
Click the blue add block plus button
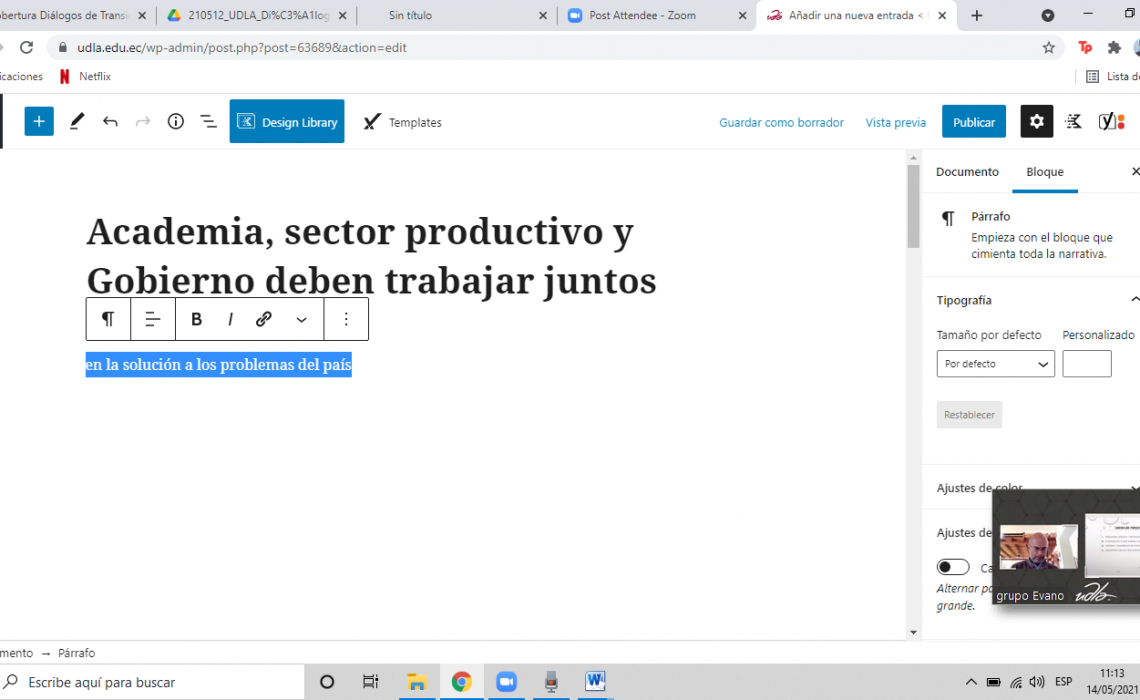point(39,121)
